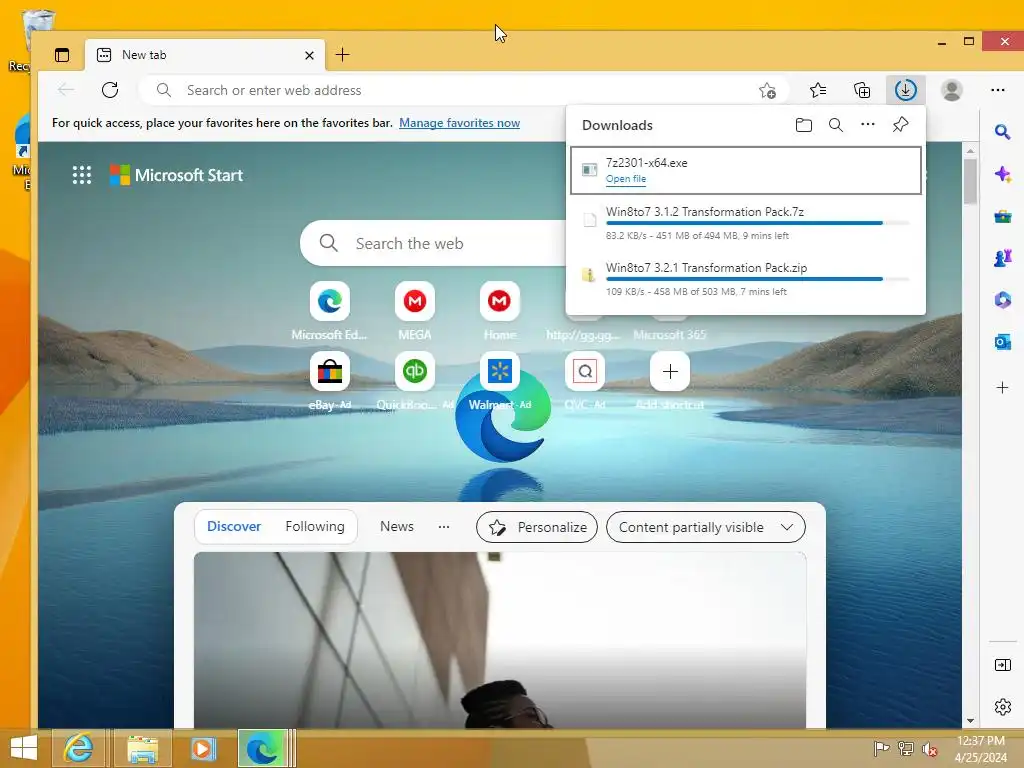Click the page scrollbar up arrow

click(x=970, y=150)
